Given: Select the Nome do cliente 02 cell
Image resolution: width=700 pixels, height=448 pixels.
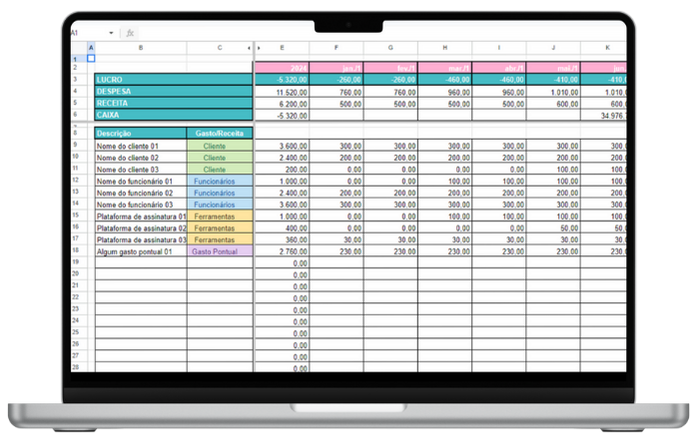Looking at the screenshot, I should [x=141, y=158].
